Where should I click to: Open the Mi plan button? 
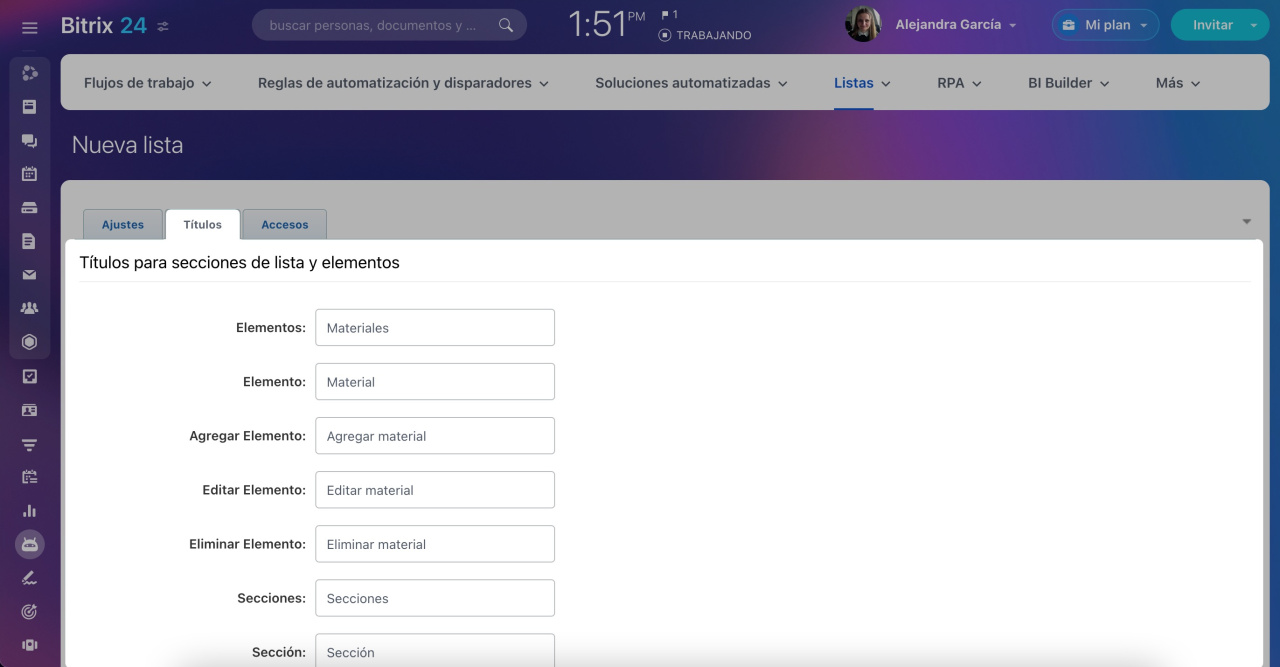click(1105, 25)
